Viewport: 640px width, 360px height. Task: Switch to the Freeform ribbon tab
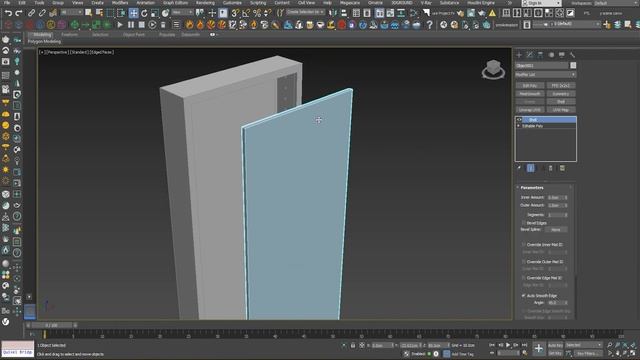click(69, 35)
